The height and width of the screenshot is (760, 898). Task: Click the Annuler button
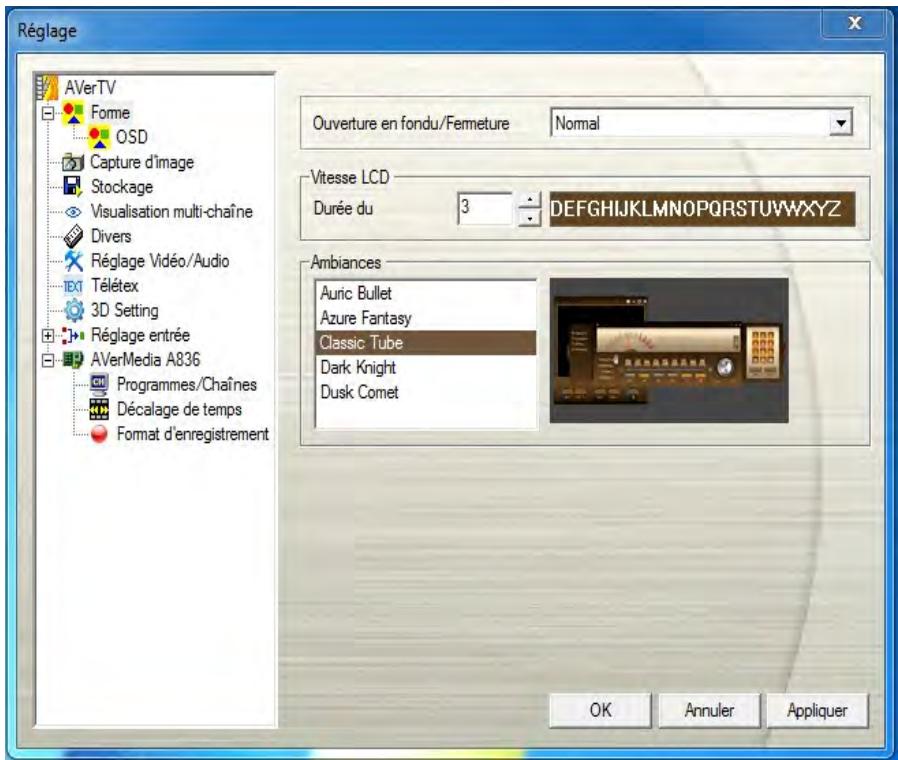(x=709, y=710)
